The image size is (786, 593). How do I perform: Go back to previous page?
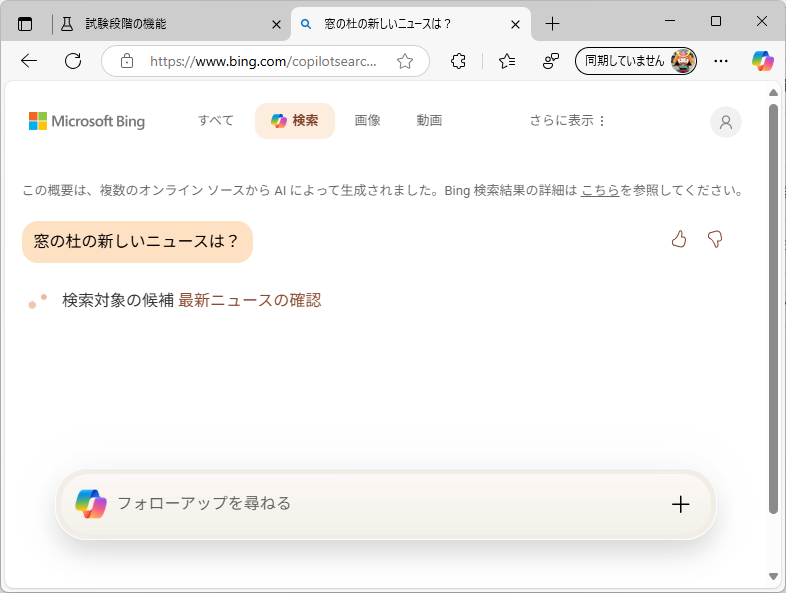(29, 61)
